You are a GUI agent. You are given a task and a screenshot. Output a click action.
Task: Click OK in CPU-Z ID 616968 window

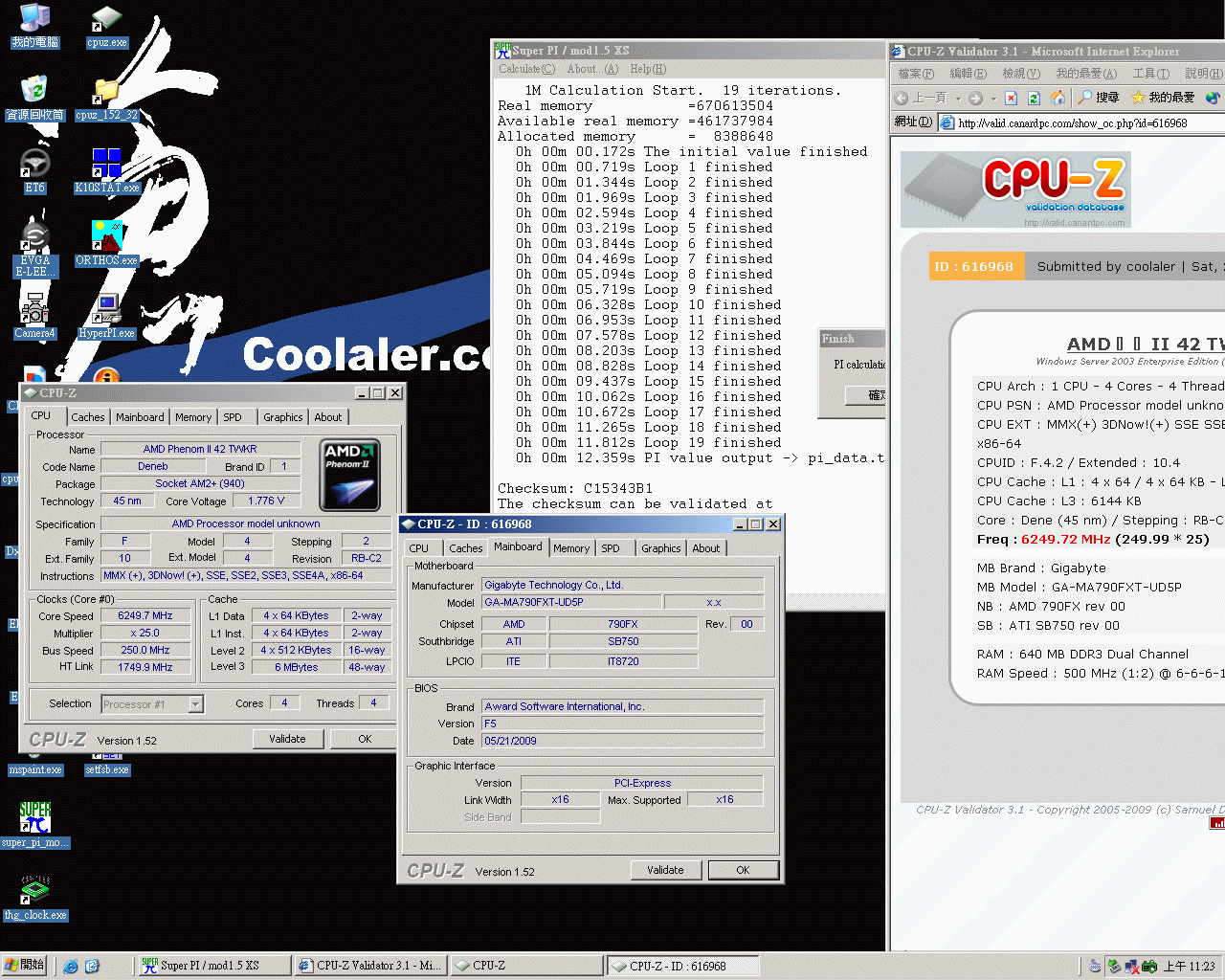tap(743, 870)
